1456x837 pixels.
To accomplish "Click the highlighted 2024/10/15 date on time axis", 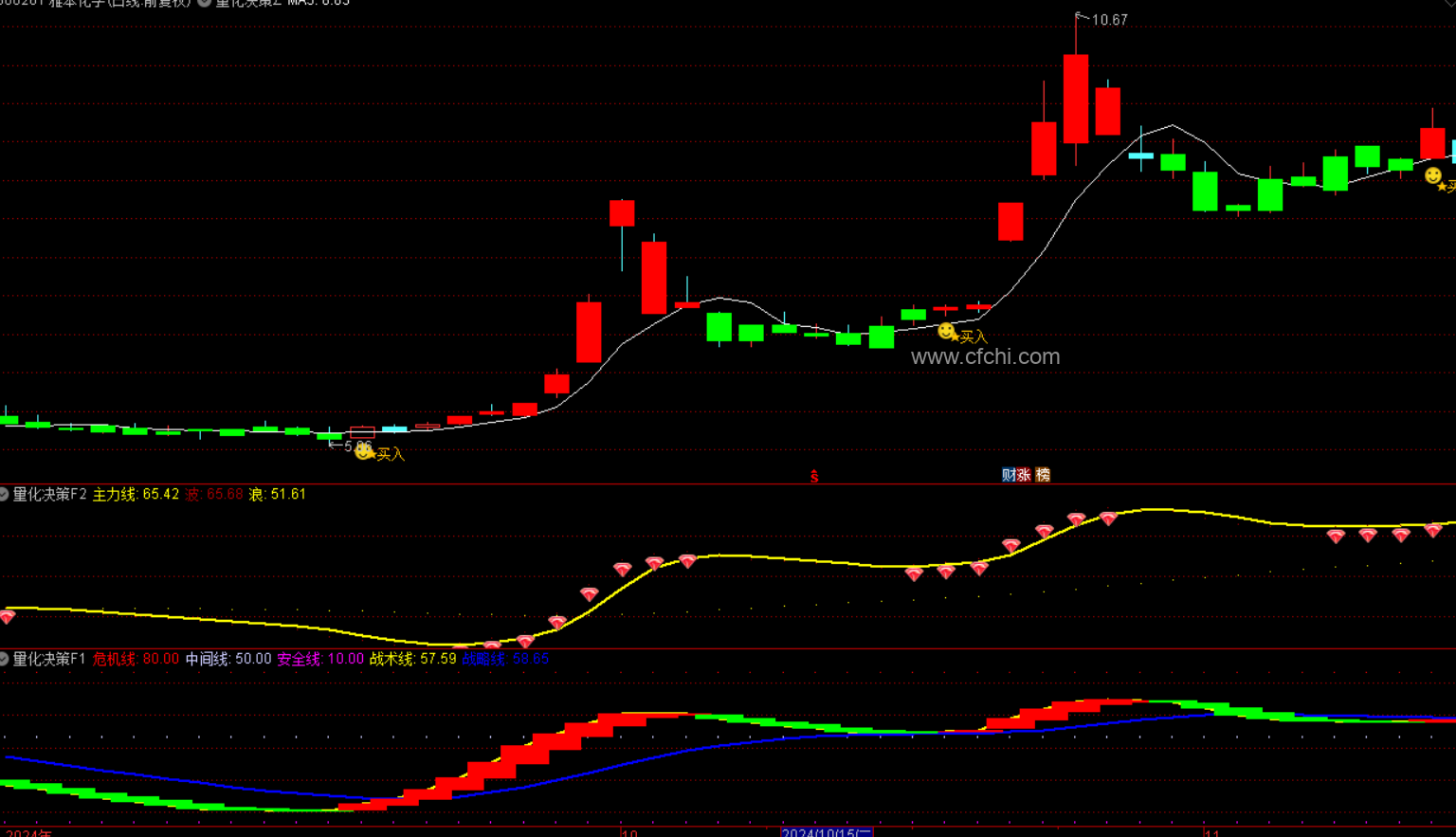I will 826,832.
